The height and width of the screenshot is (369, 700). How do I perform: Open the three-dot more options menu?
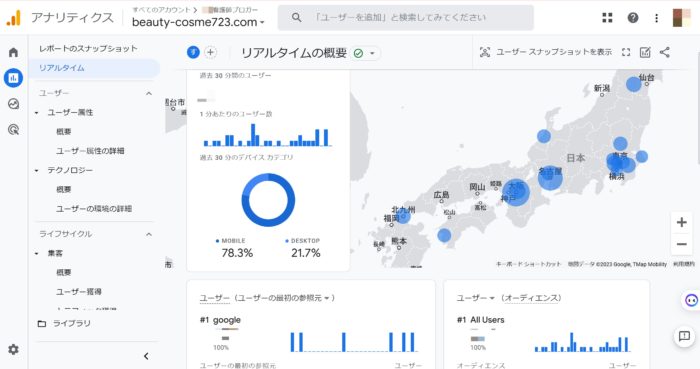(656, 17)
